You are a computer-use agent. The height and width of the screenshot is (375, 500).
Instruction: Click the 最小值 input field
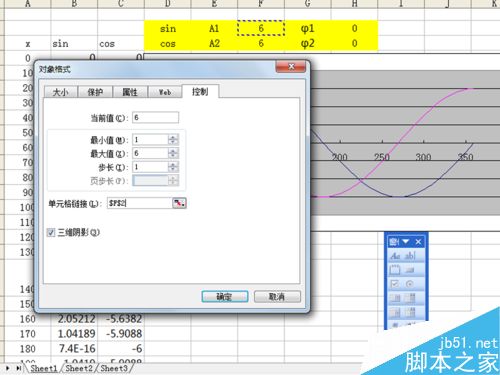tap(150, 140)
